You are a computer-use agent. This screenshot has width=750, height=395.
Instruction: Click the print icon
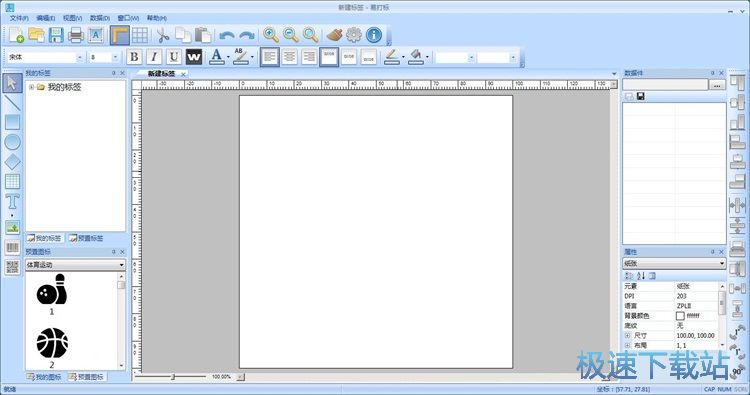(76, 35)
